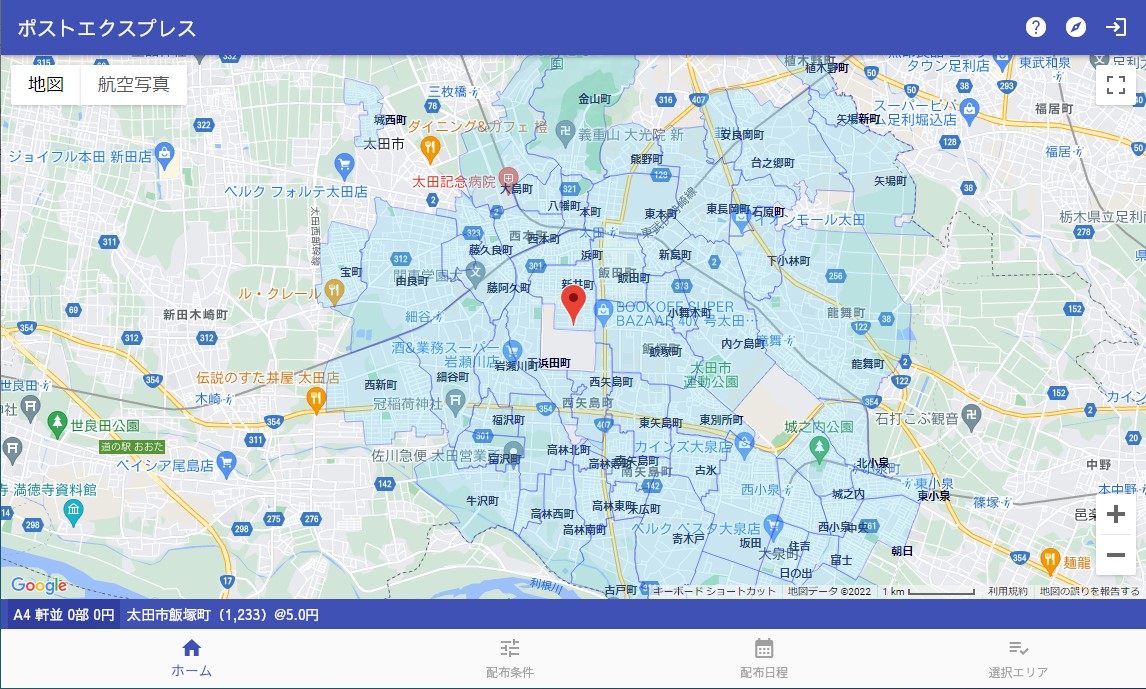Zoom out the map with minus button
The width and height of the screenshot is (1146, 689).
pyautogui.click(x=1116, y=555)
